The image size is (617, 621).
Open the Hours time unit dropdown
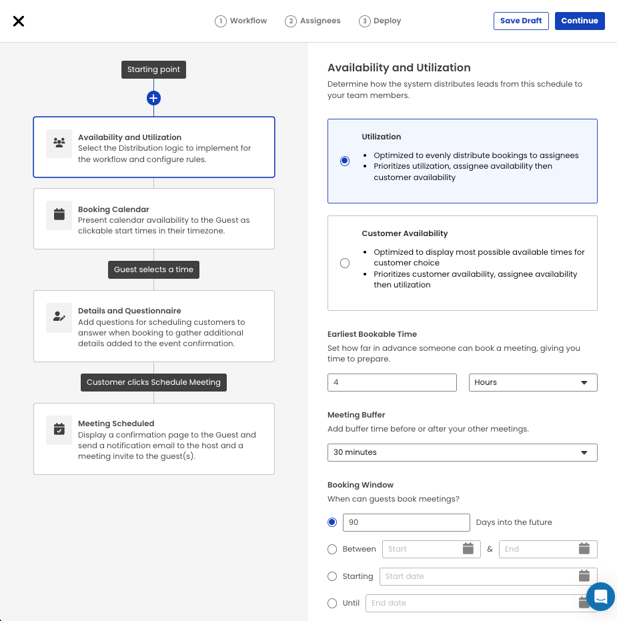[x=532, y=382]
